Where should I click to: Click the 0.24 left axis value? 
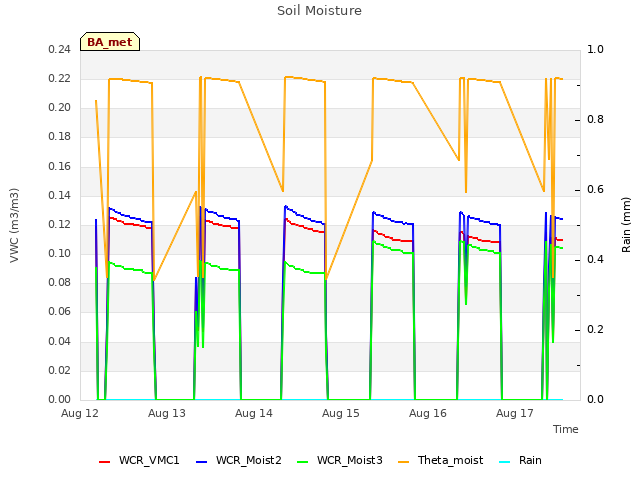(x=60, y=50)
